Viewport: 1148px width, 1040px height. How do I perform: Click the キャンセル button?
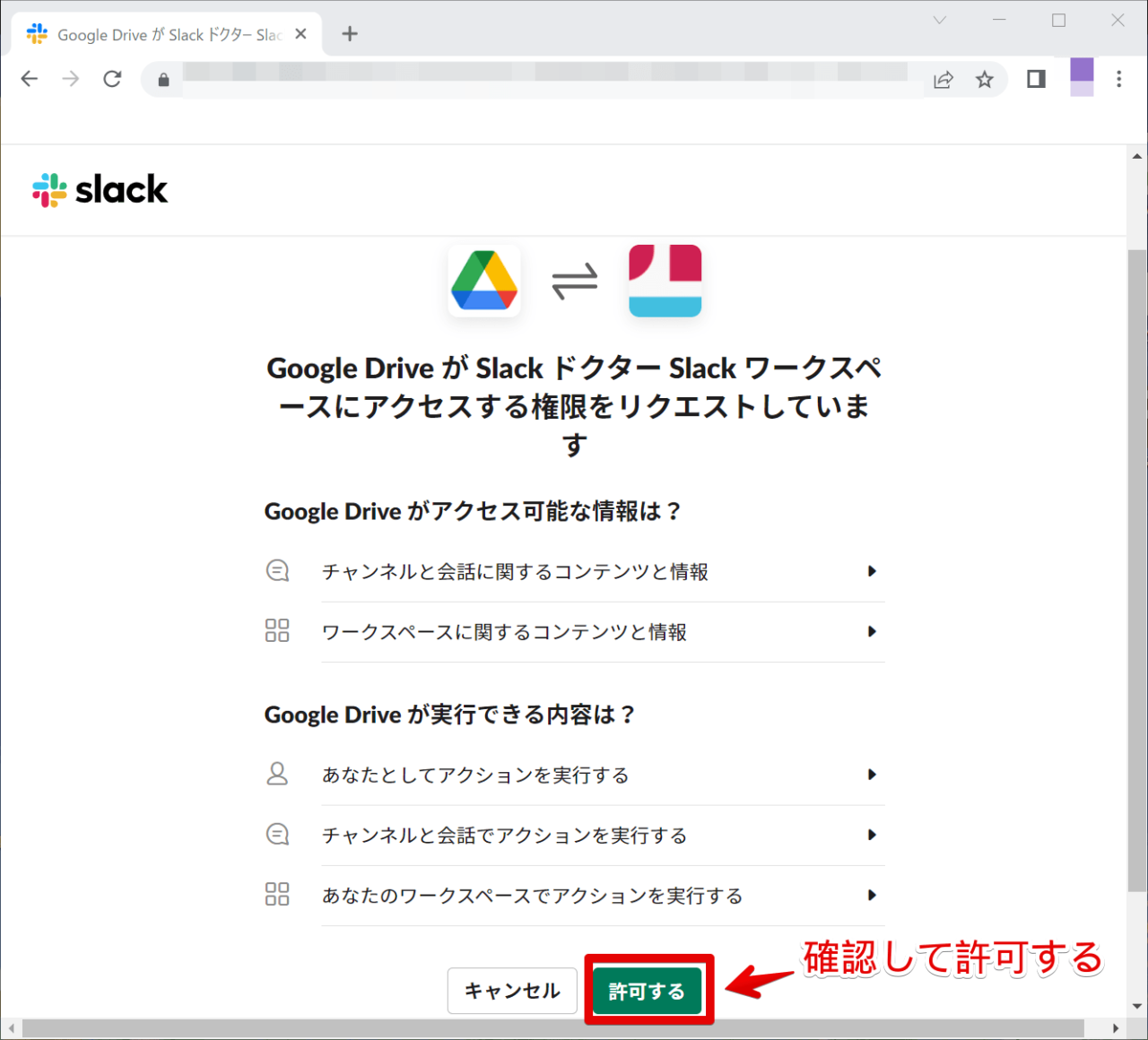512,991
